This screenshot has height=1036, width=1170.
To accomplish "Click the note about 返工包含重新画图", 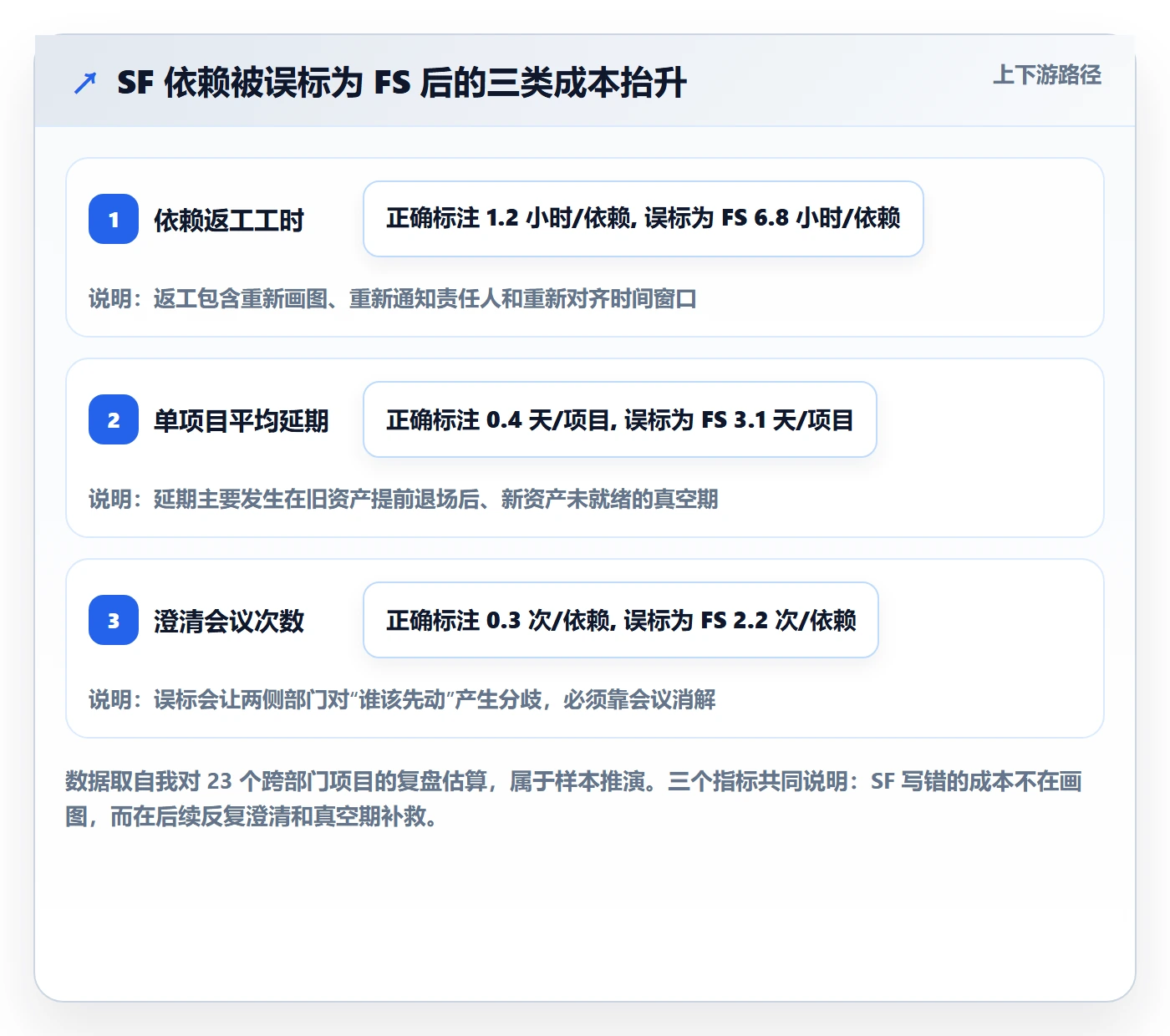I will (393, 298).
